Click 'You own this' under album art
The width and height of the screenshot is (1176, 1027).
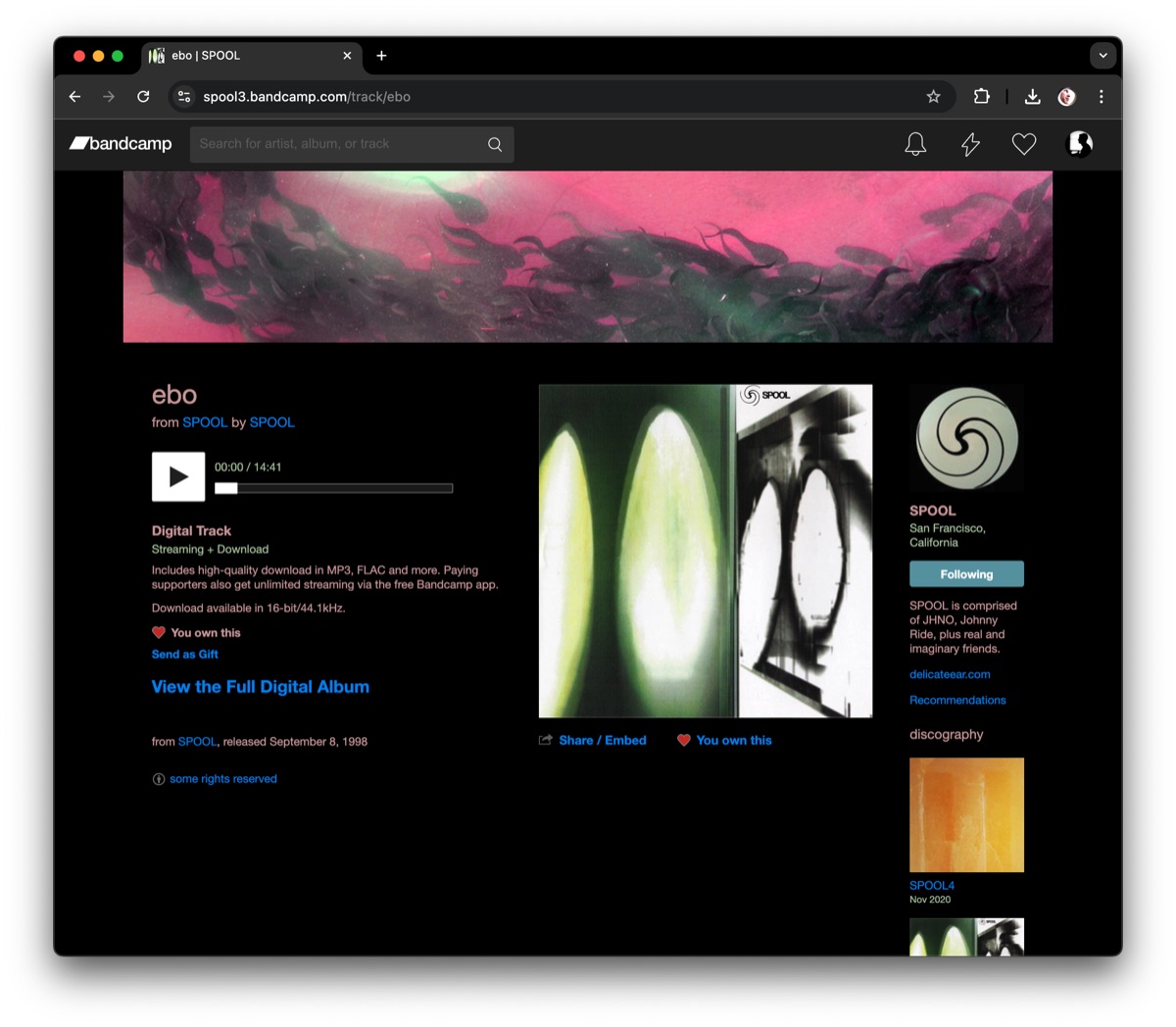(x=734, y=740)
